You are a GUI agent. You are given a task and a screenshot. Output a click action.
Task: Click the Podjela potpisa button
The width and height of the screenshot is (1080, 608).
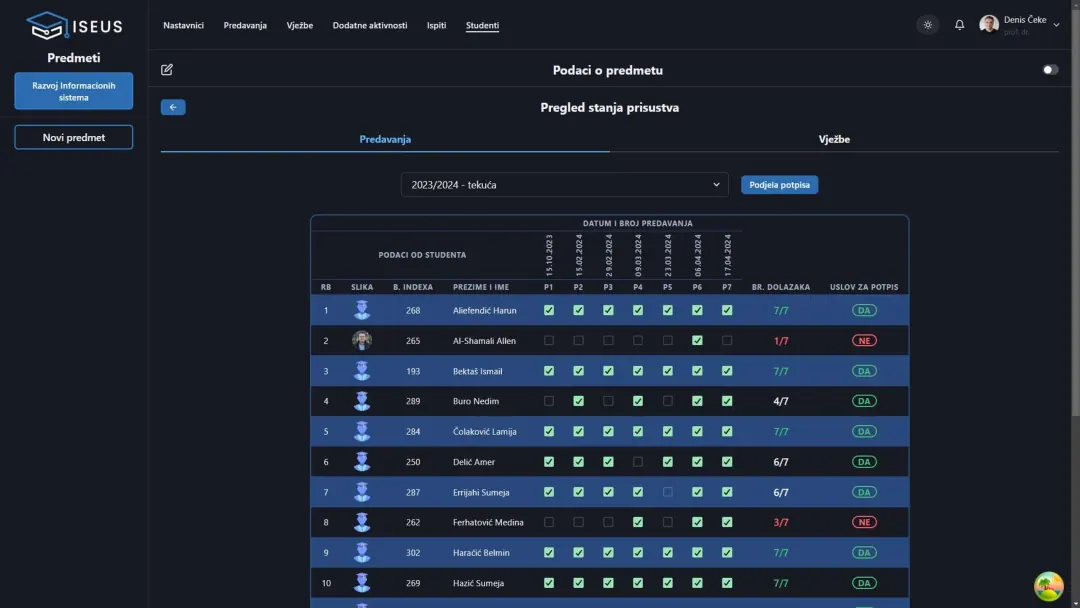point(780,185)
